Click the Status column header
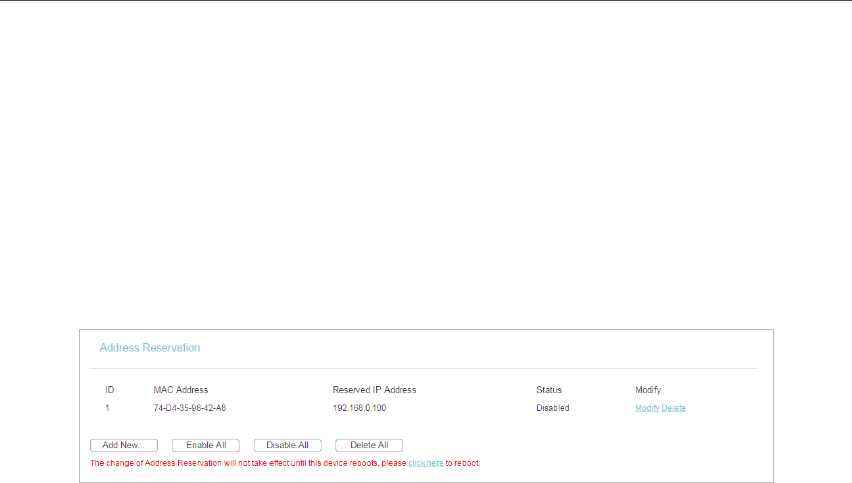 pyautogui.click(x=549, y=390)
